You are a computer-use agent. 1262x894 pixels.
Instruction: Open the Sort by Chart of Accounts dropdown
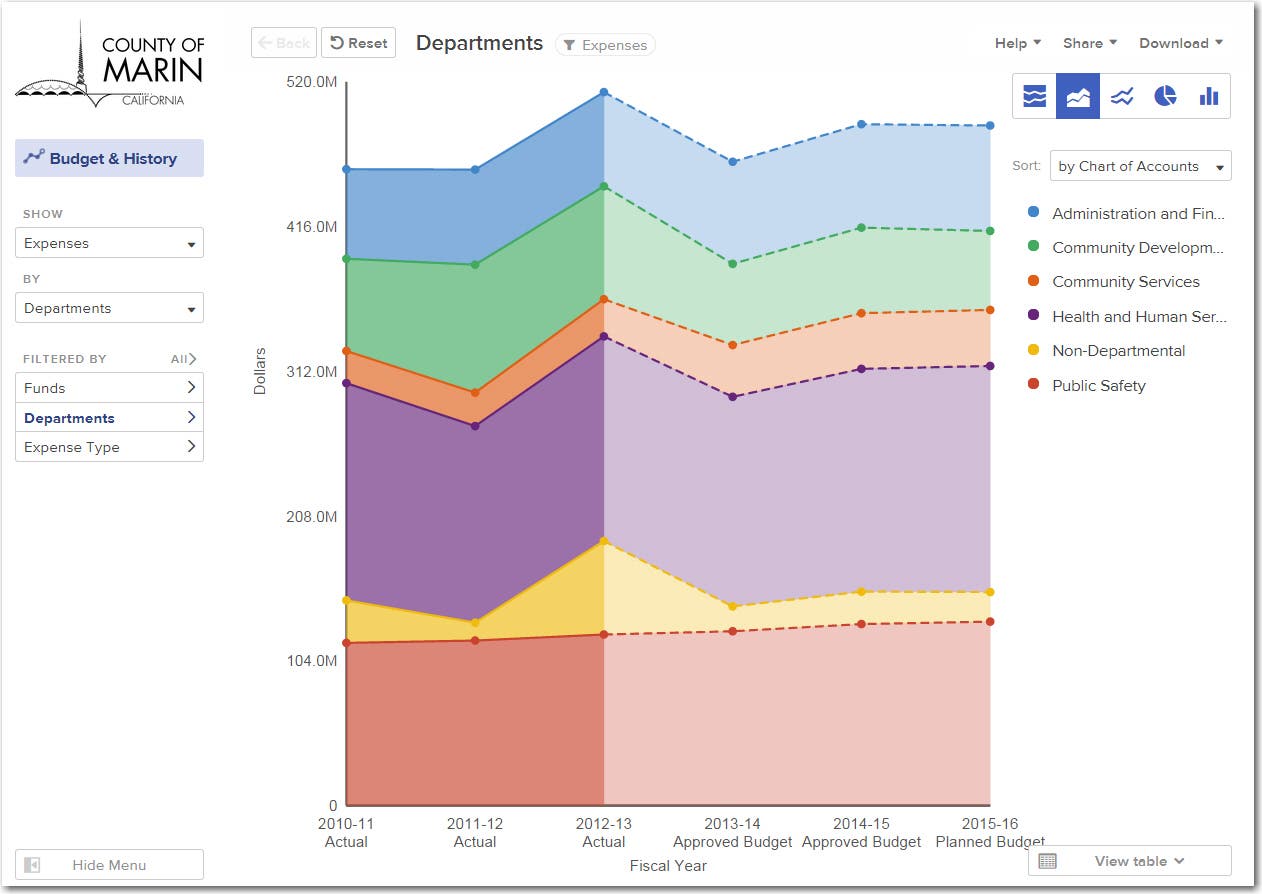(x=1140, y=166)
